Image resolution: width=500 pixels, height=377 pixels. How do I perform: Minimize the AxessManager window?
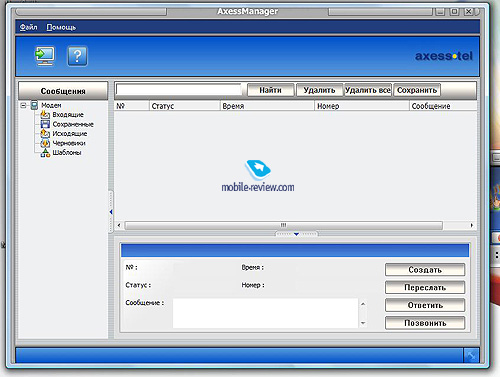440,11
